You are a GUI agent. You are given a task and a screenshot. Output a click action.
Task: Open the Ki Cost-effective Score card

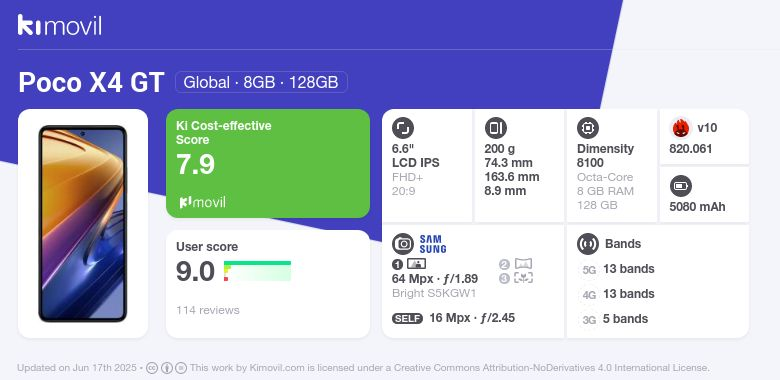(268, 163)
